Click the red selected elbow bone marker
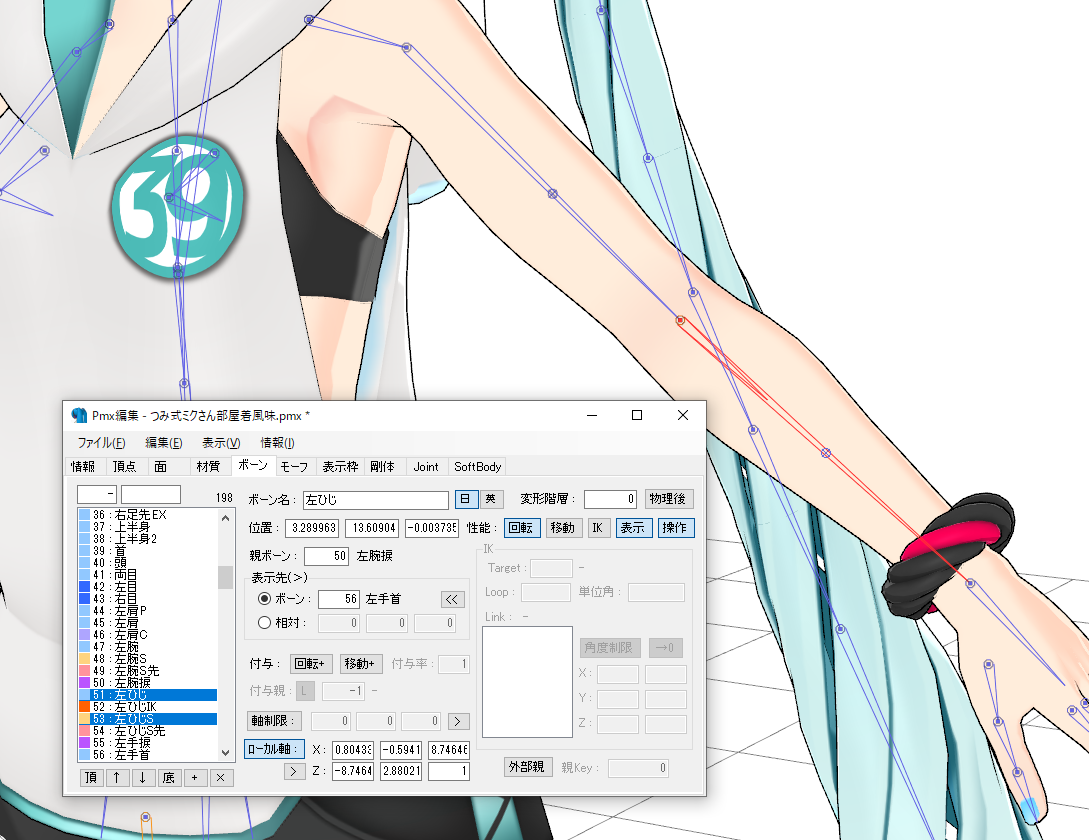This screenshot has width=1089, height=840. [x=681, y=320]
